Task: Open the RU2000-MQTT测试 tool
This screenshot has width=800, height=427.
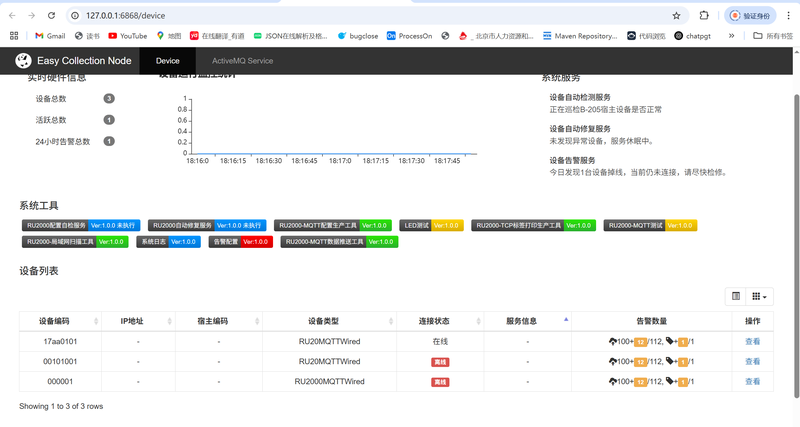Action: (x=651, y=225)
